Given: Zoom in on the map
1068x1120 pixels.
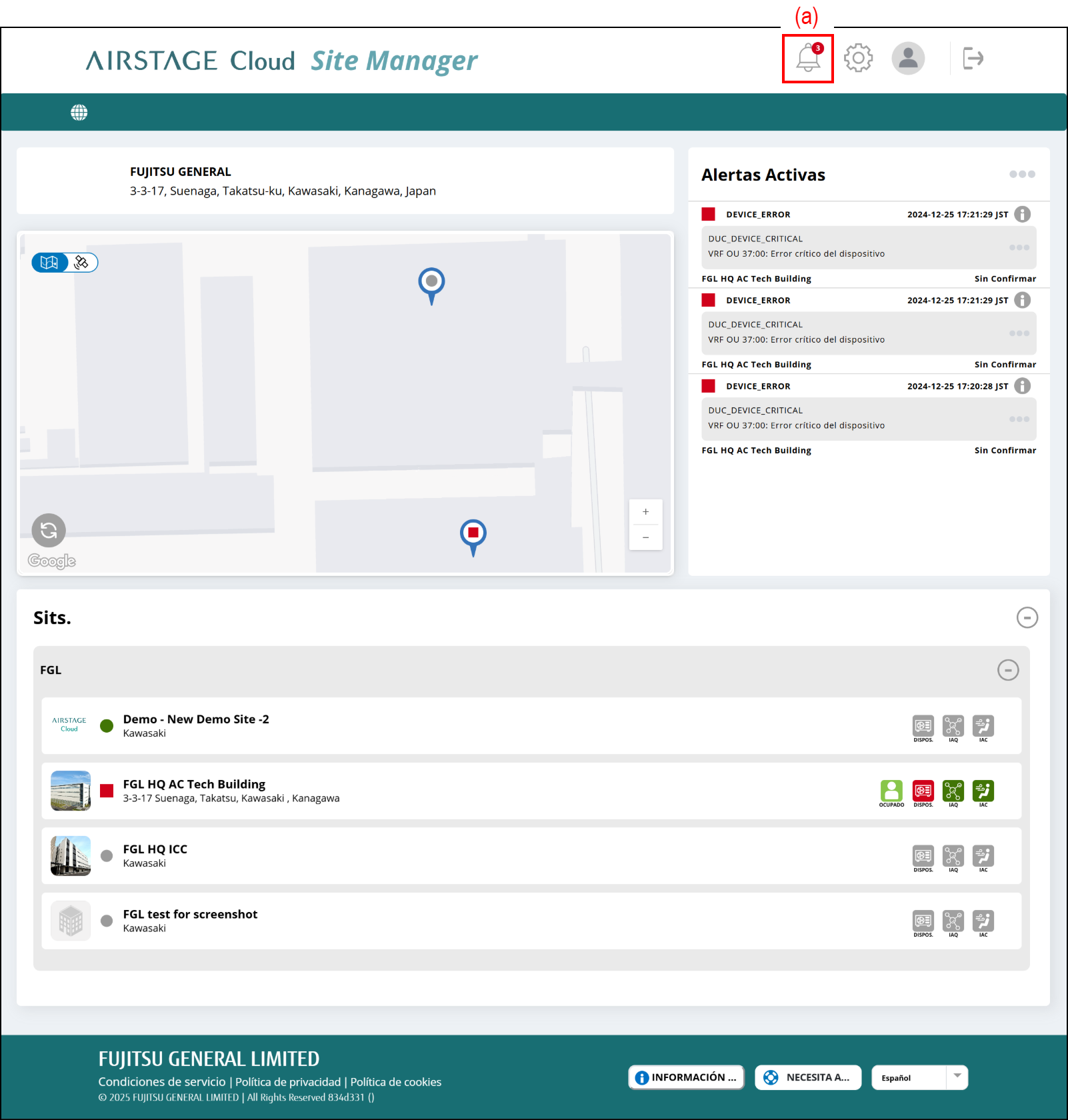Looking at the screenshot, I should pyautogui.click(x=645, y=512).
